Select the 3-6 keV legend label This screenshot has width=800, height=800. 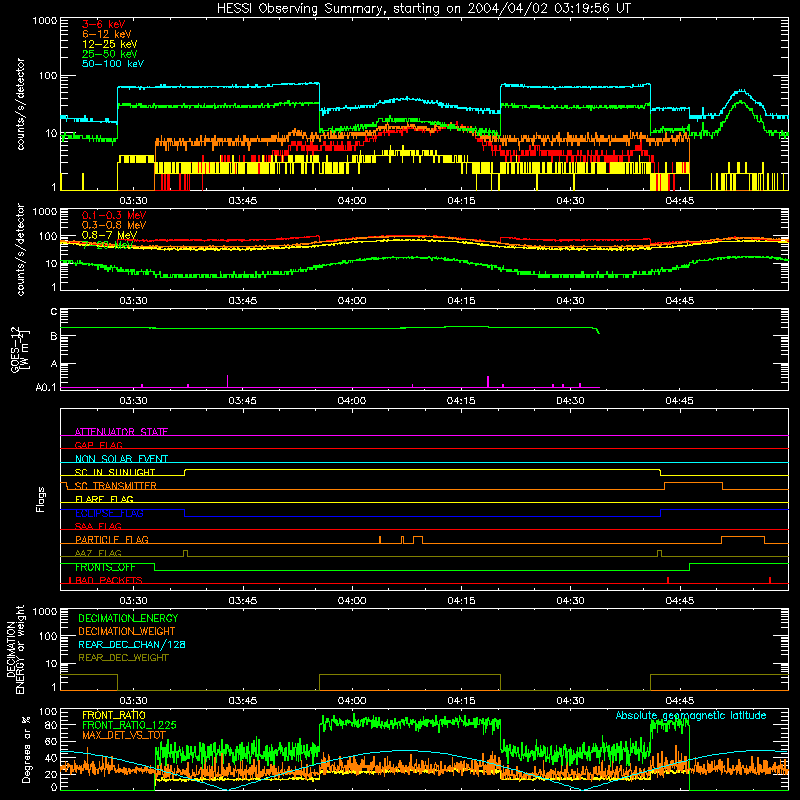(x=104, y=24)
